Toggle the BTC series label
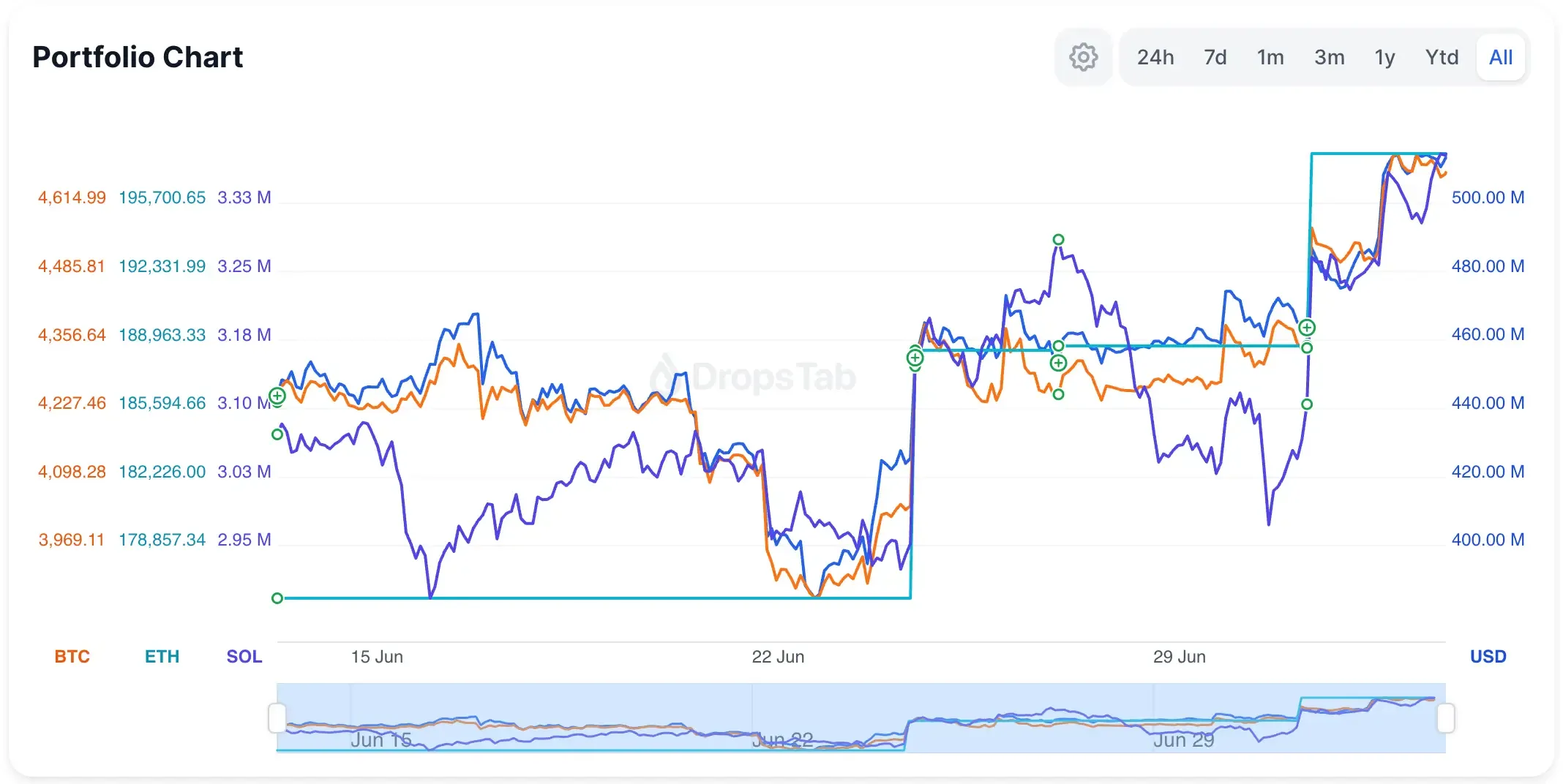 (72, 657)
